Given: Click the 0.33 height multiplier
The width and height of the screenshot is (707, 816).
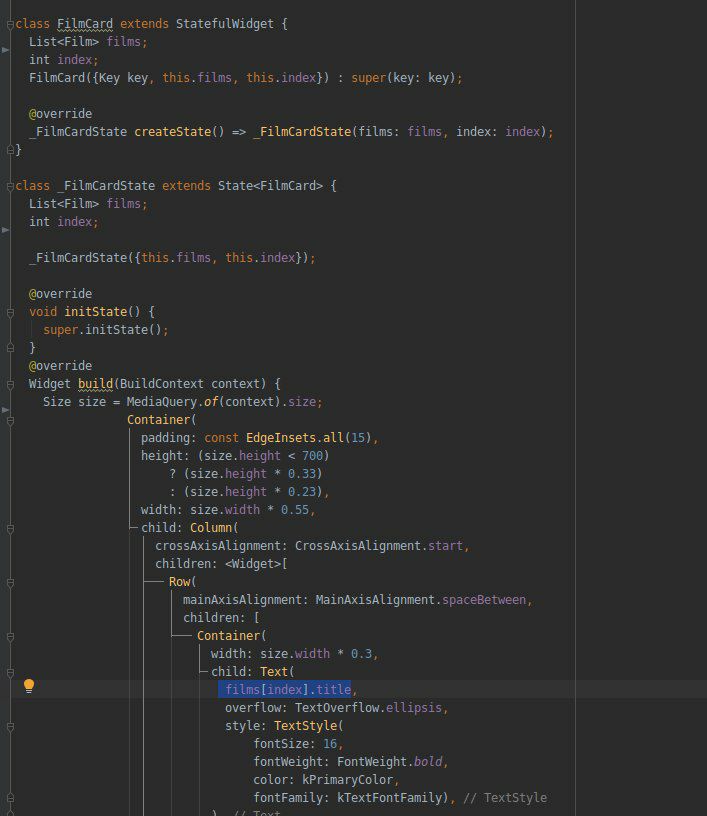Looking at the screenshot, I should tap(302, 474).
